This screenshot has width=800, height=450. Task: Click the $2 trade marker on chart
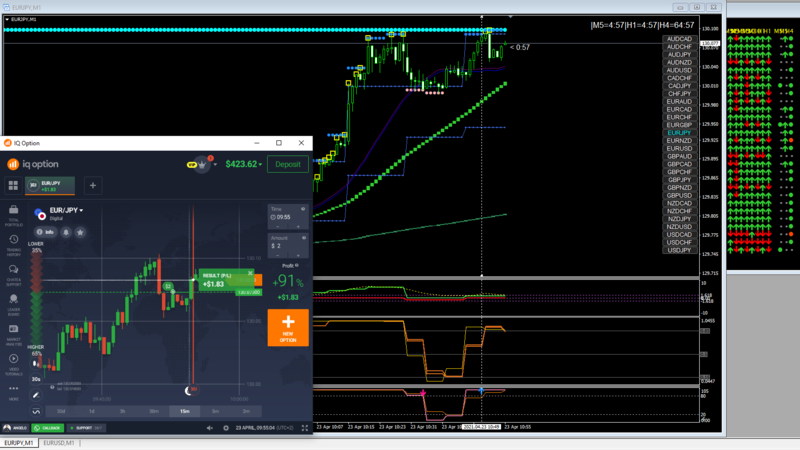[x=168, y=286]
